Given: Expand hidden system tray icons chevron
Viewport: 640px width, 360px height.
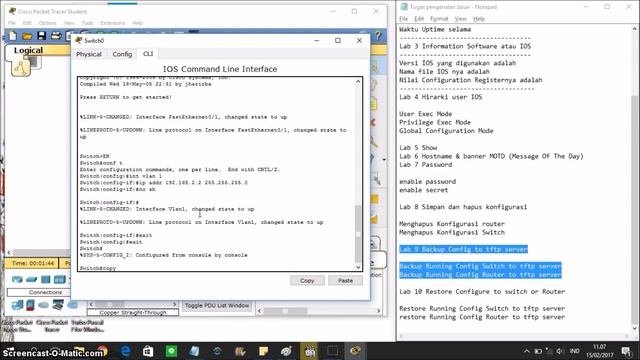Looking at the screenshot, I should click(527, 351).
